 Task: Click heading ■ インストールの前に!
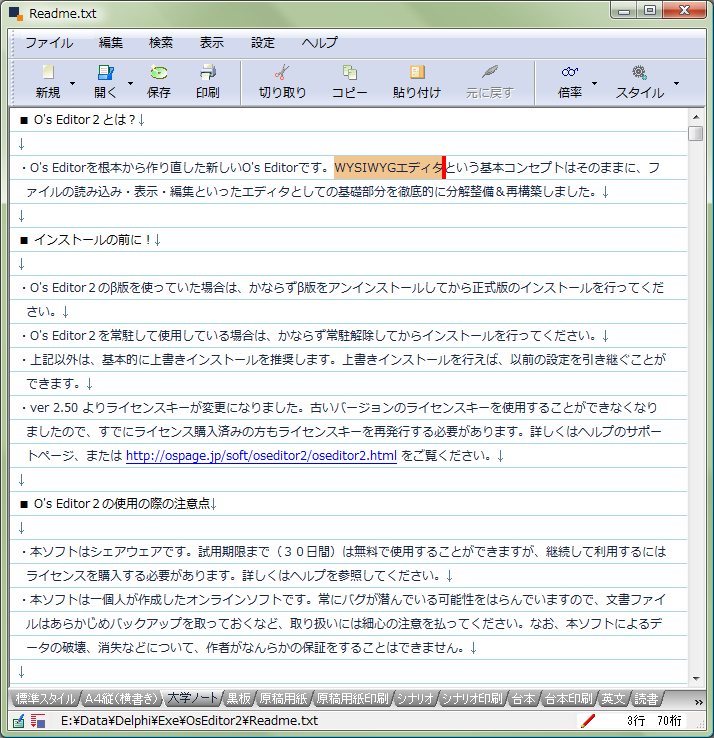click(85, 240)
